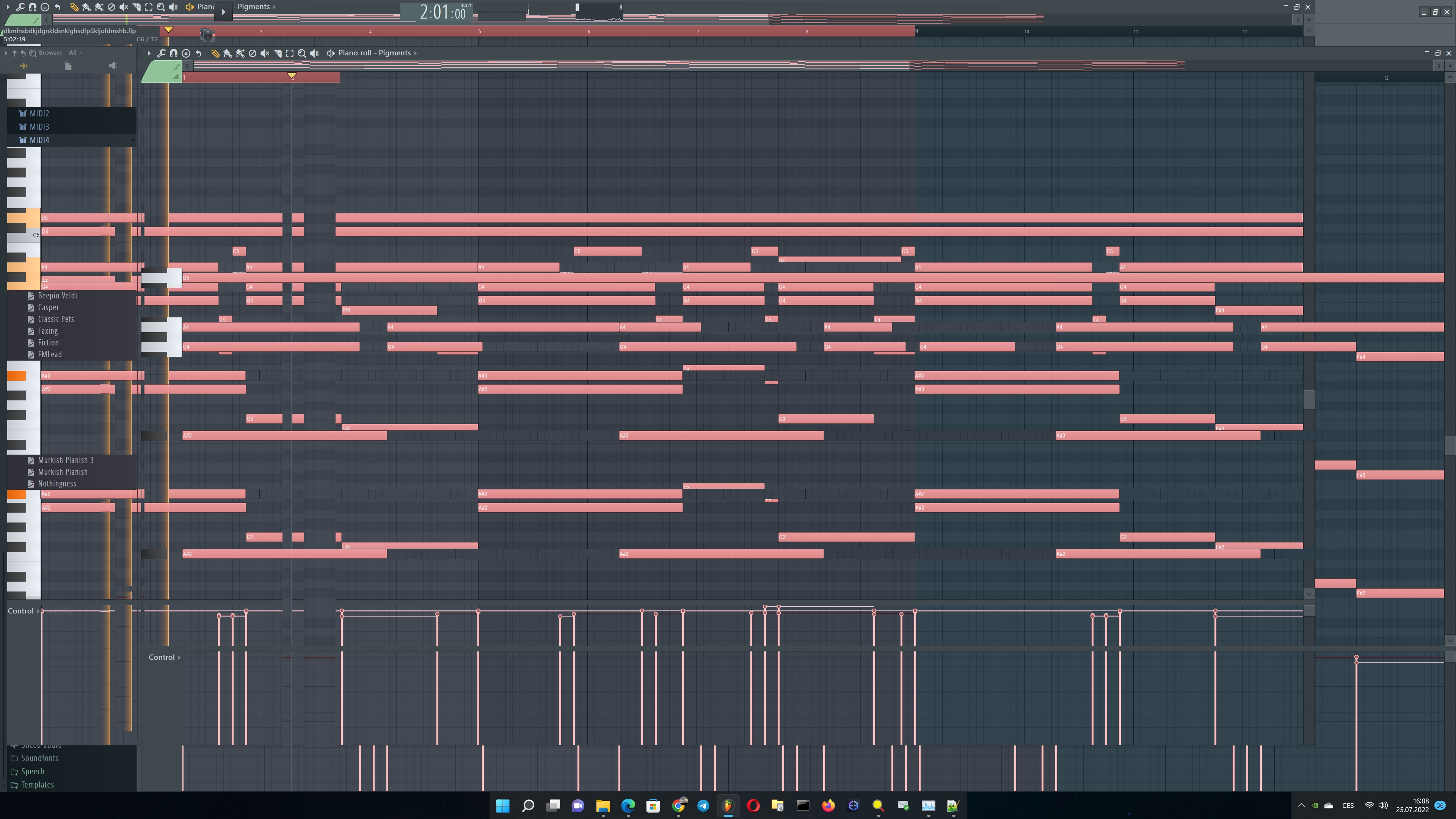
Task: Click the scroll-right arrow in front Piano roll overview
Action: [x=1439, y=66]
